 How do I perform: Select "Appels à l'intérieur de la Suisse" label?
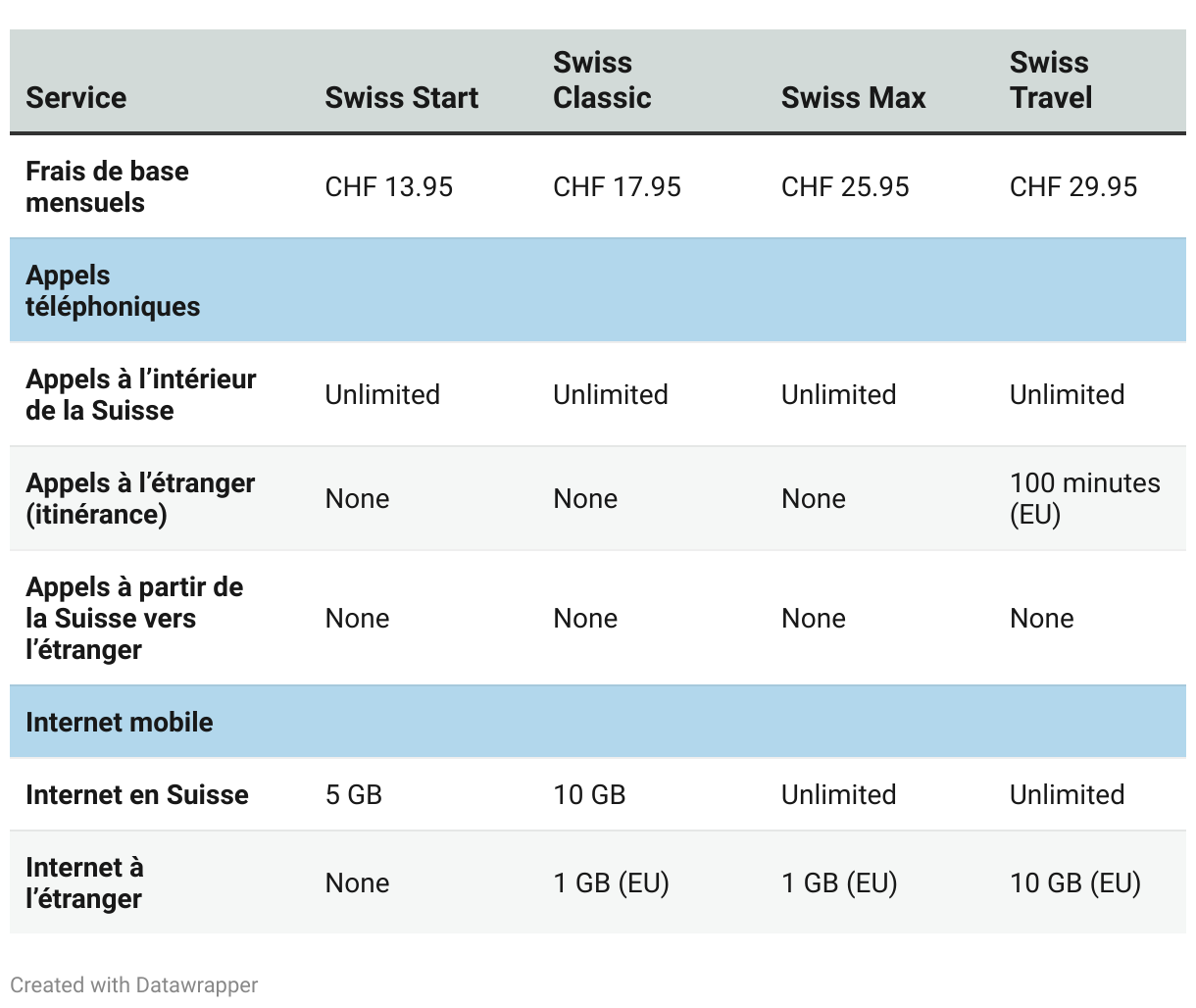[x=141, y=394]
